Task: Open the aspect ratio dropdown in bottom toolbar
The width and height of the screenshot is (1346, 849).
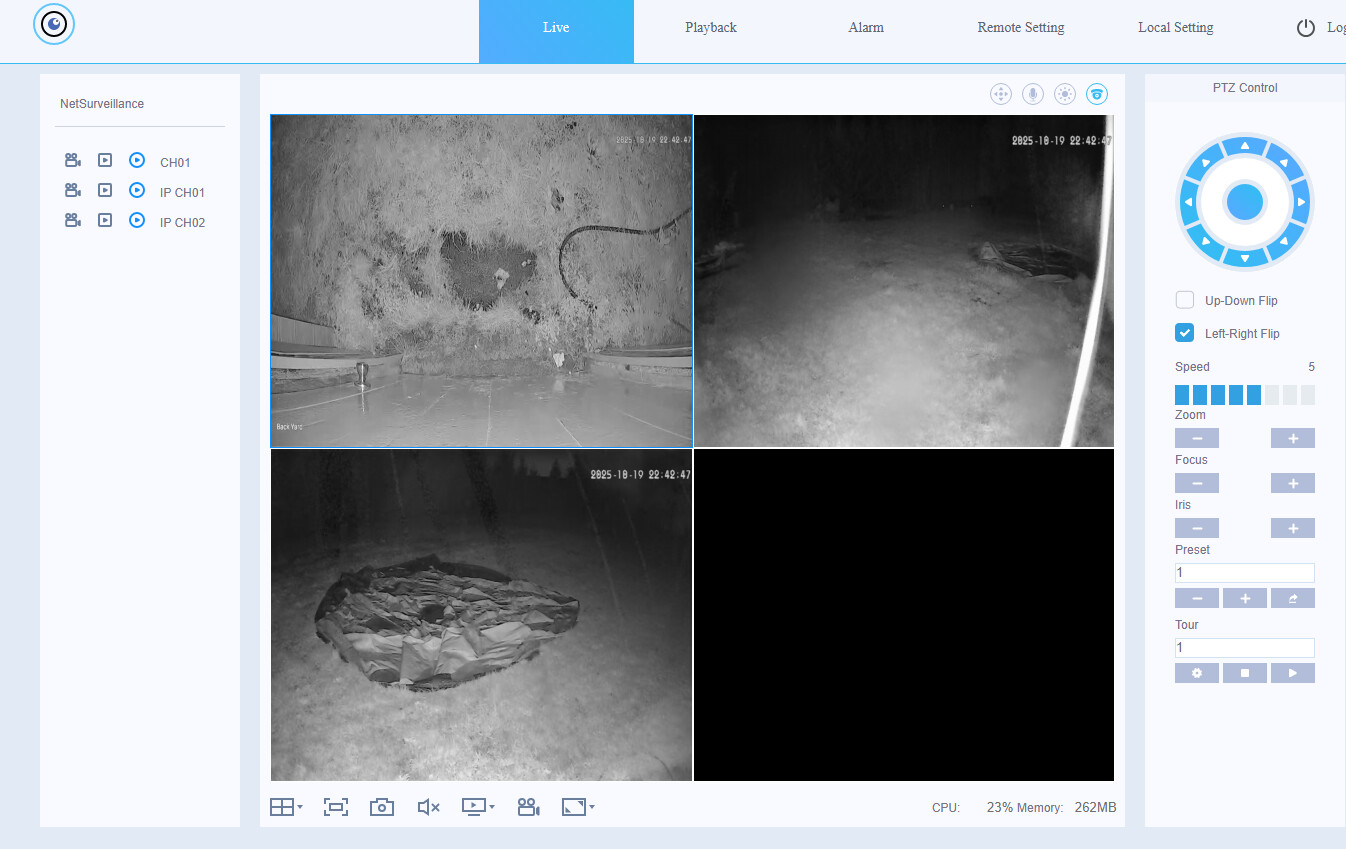Action: tap(578, 807)
